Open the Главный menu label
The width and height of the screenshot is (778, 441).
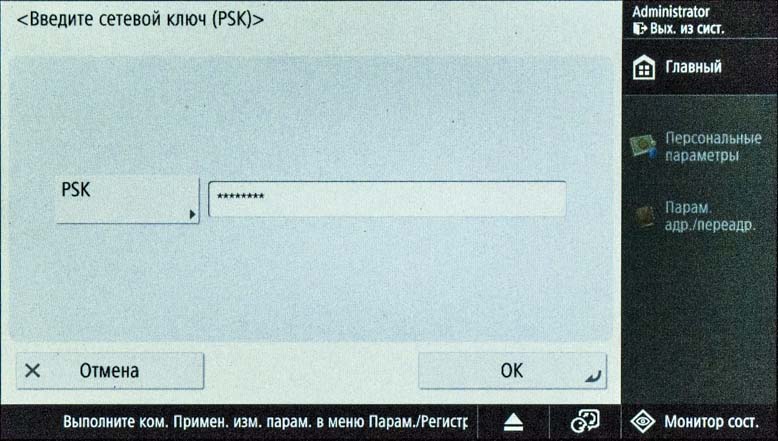[x=693, y=67]
